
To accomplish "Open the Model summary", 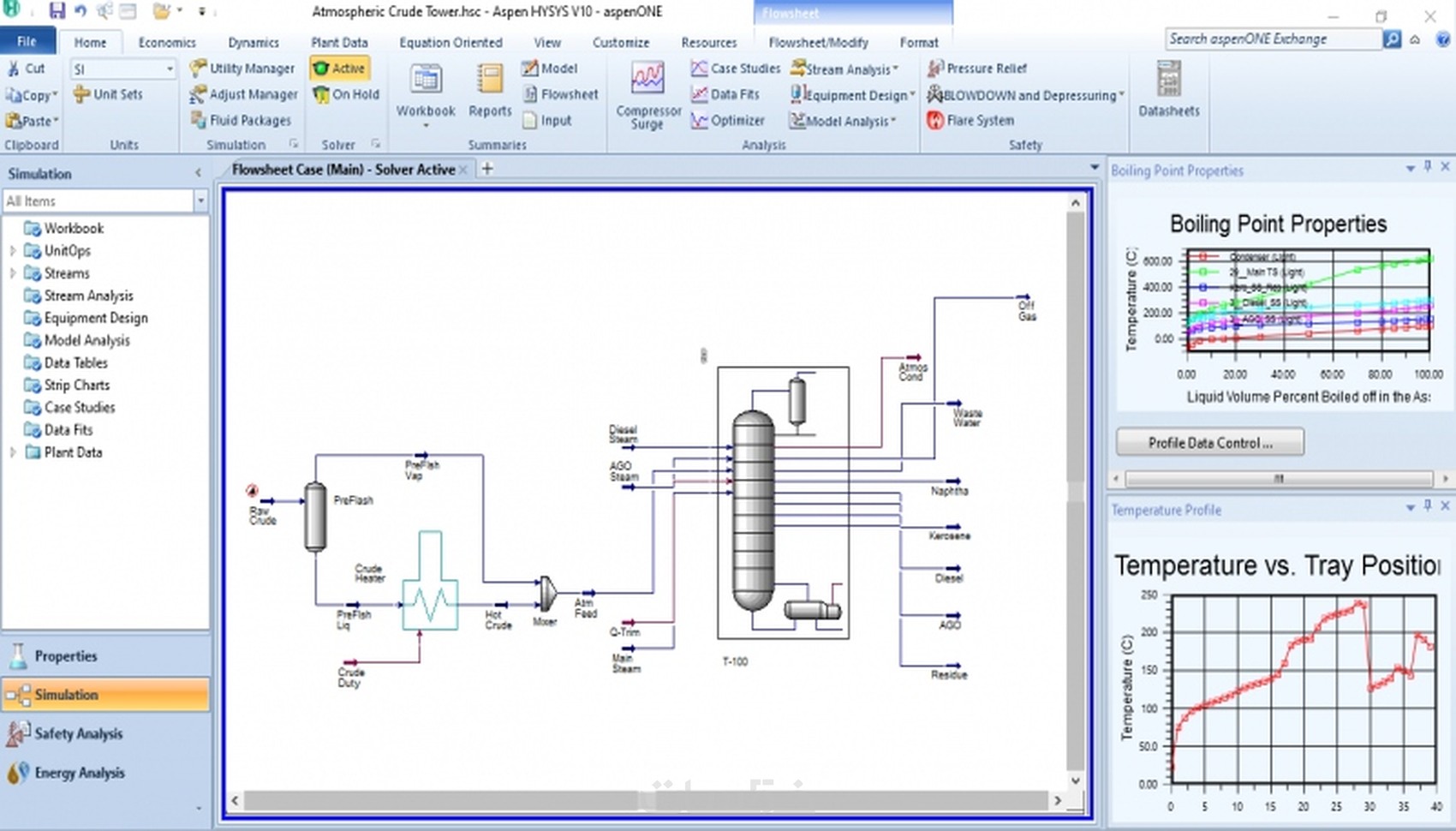I will (x=550, y=69).
